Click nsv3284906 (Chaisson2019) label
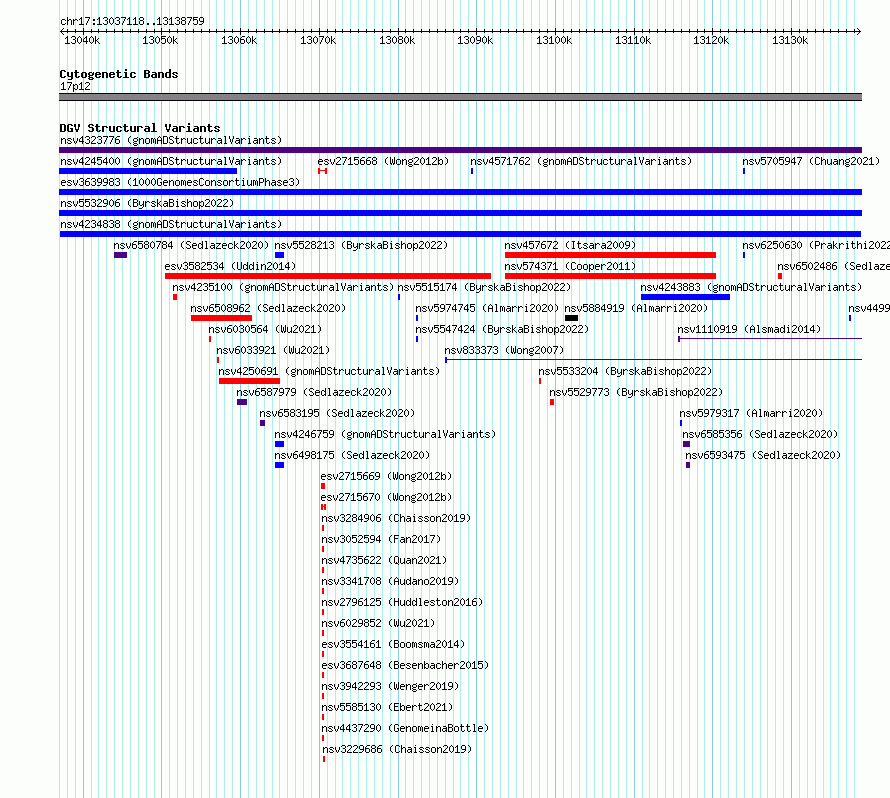Image resolution: width=890 pixels, height=798 pixels. coord(396,518)
